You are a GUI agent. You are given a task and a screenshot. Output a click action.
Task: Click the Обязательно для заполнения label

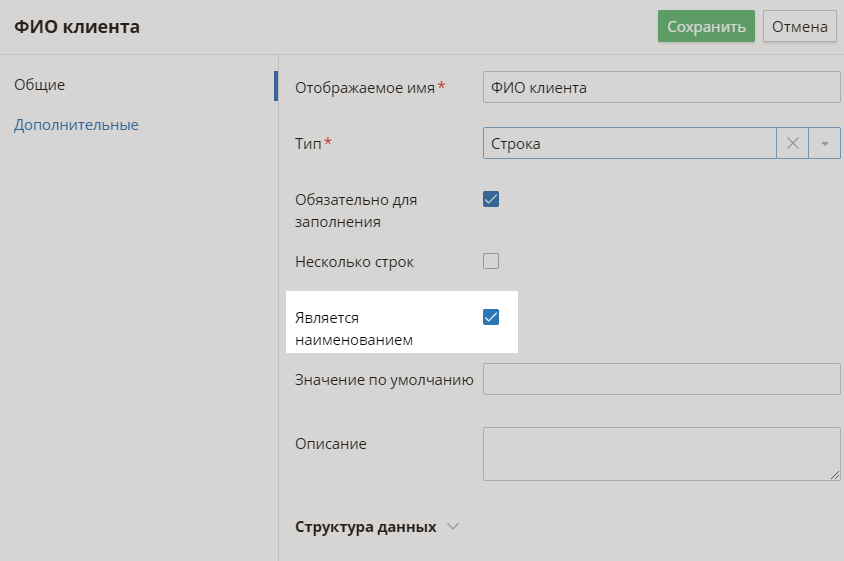coord(356,210)
